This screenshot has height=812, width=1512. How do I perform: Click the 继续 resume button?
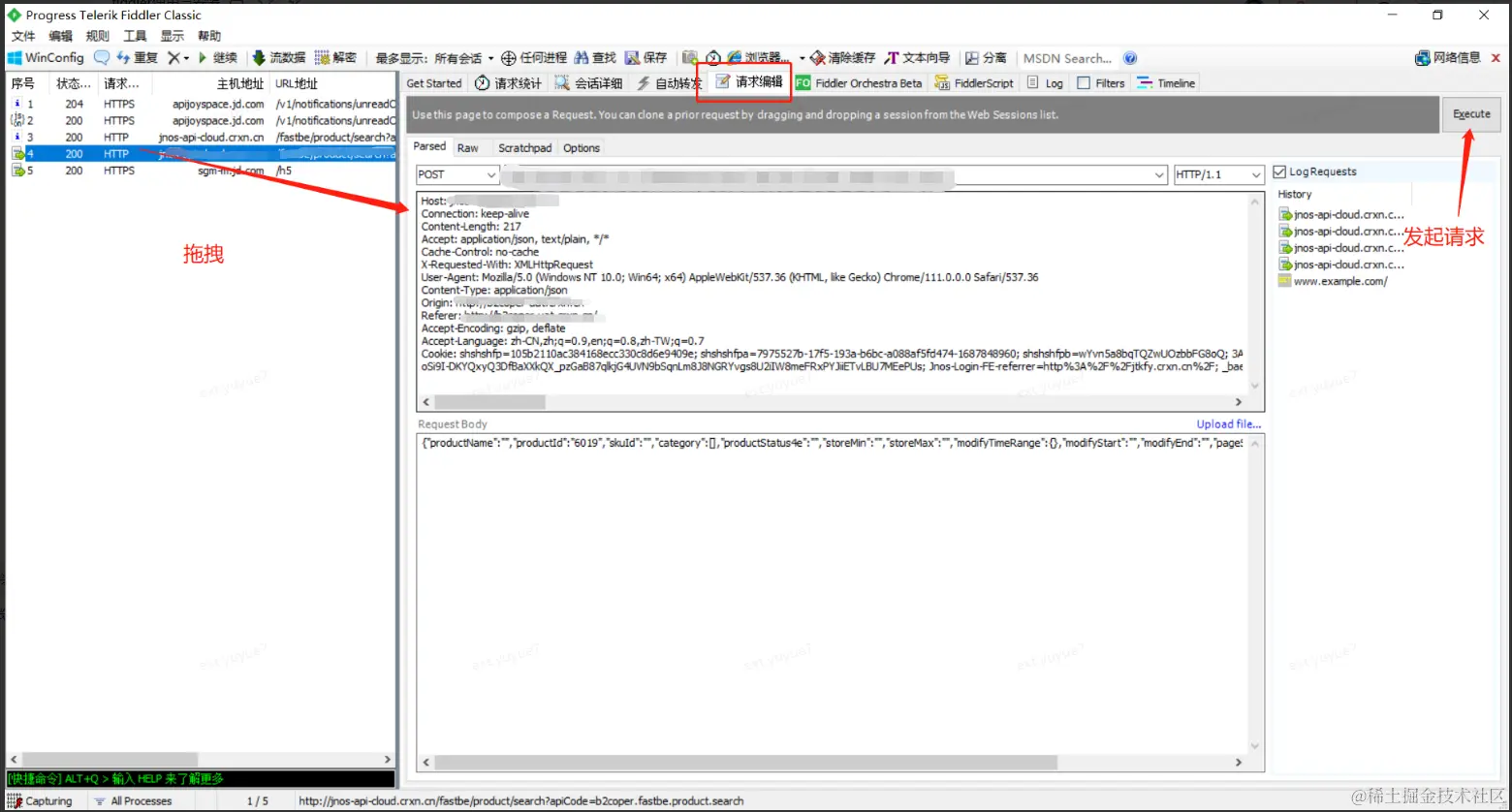click(x=218, y=58)
